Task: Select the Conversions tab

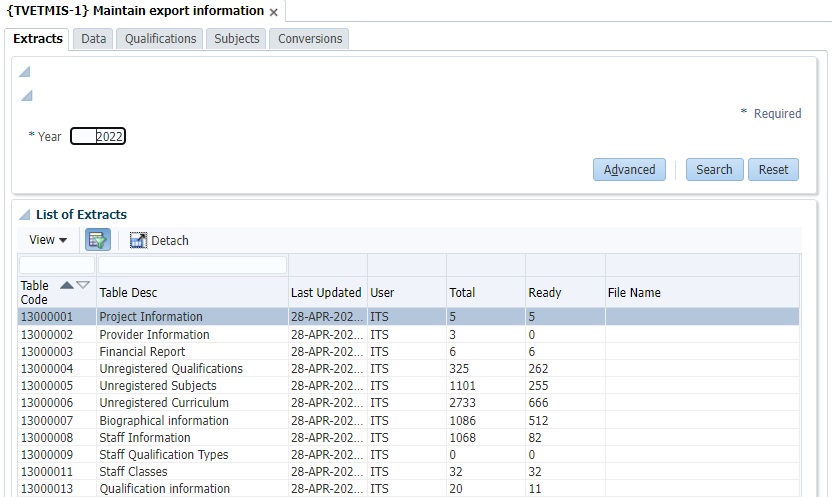Action: point(310,38)
